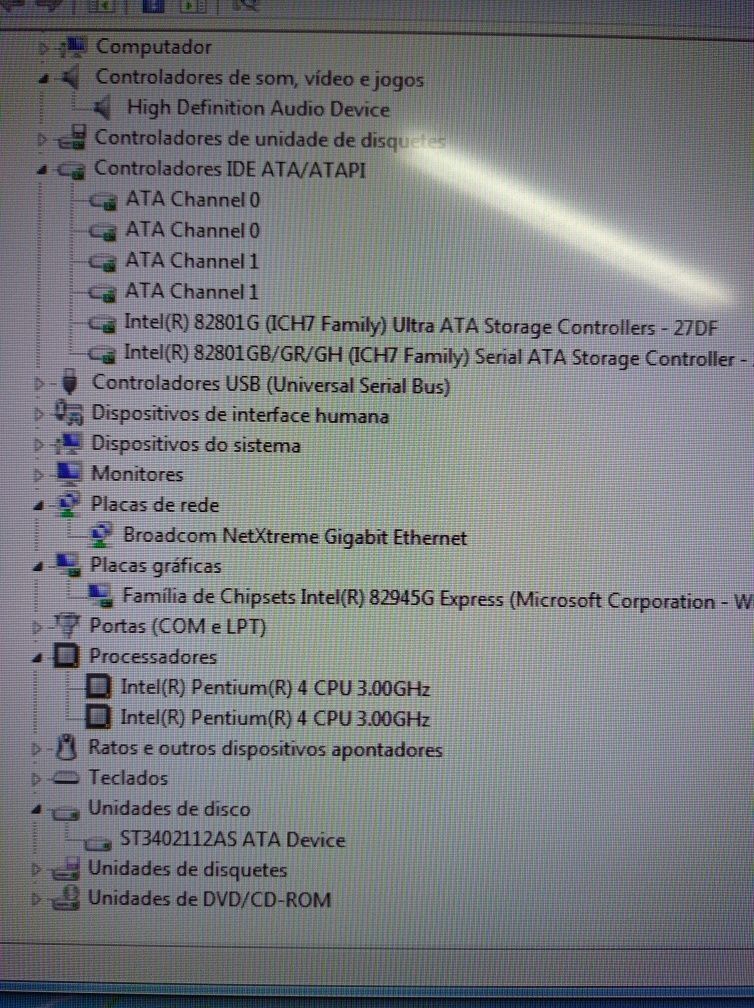
Task: Select Dispositivos de interface humana label
Action: coord(240,415)
